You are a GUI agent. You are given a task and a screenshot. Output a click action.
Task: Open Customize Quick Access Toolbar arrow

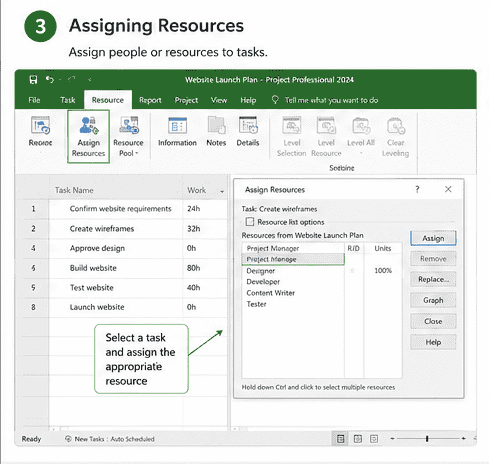pyautogui.click(x=90, y=79)
